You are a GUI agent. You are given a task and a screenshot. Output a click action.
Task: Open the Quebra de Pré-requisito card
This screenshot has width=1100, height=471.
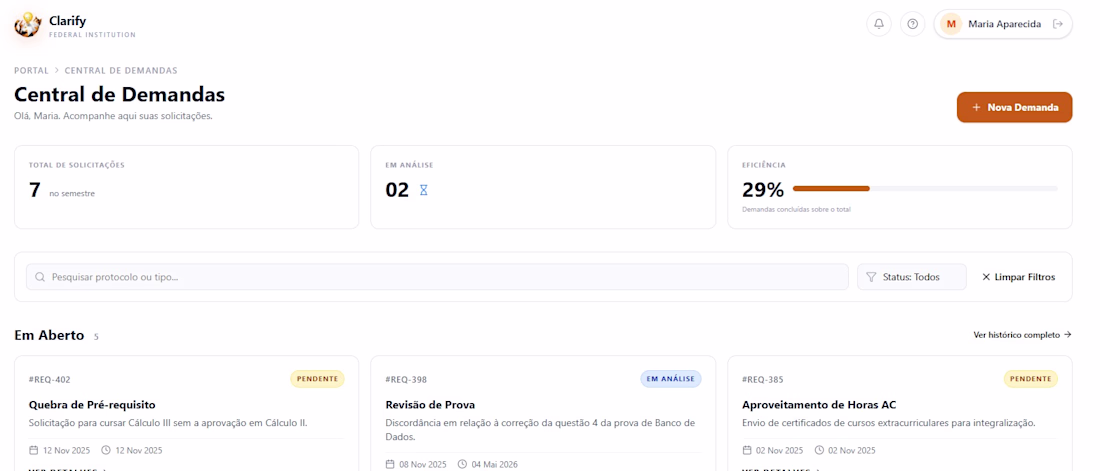187,413
